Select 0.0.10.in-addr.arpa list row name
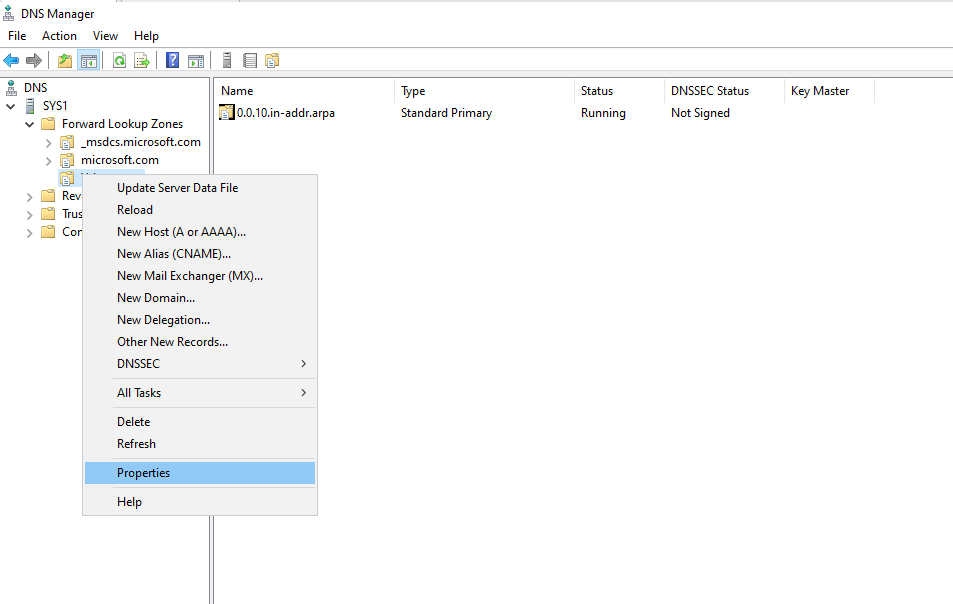The image size is (953, 604). pos(286,113)
